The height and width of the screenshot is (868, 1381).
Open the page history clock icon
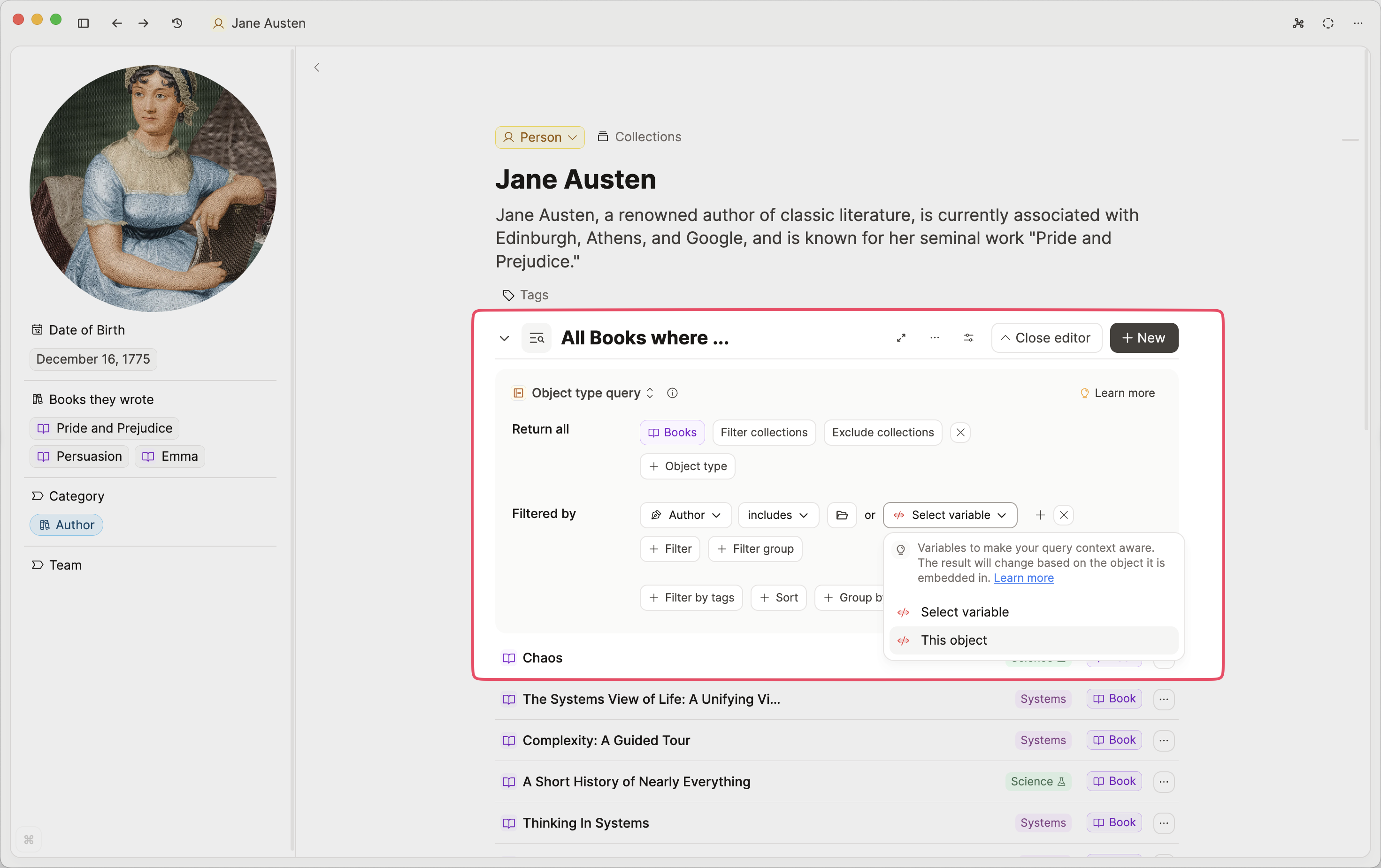click(176, 23)
